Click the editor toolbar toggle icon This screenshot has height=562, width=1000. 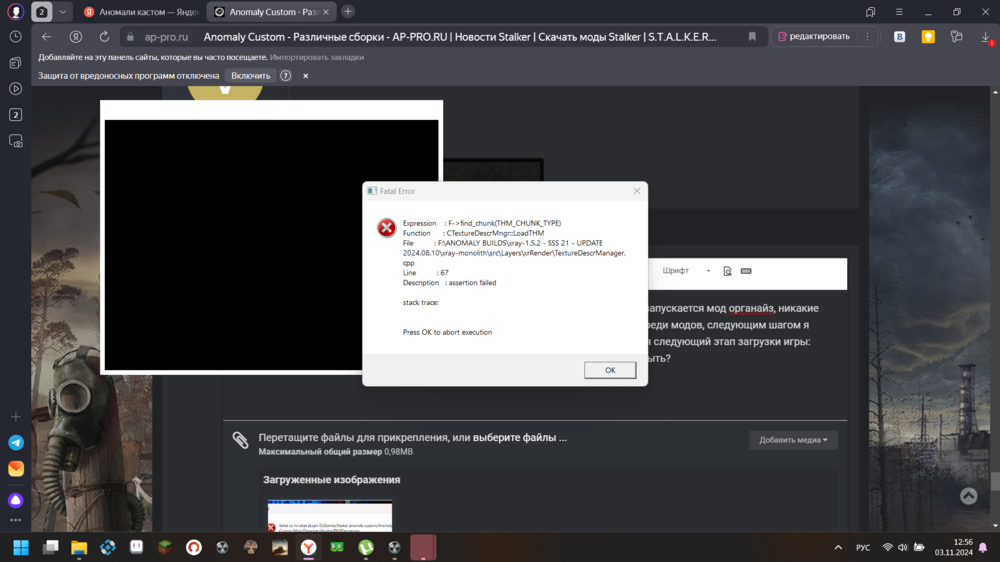[746, 270]
